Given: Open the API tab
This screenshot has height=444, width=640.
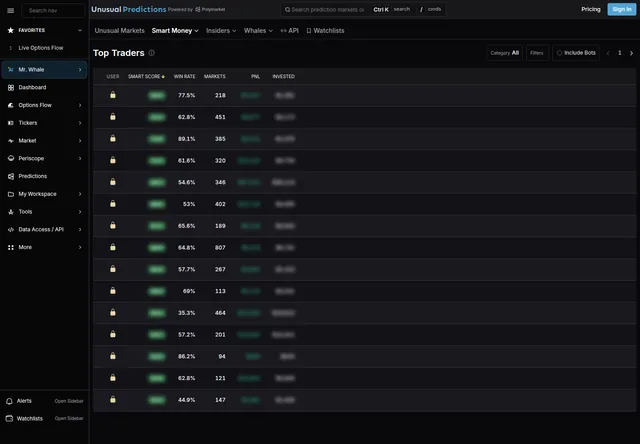Looking at the screenshot, I should click(x=289, y=31).
